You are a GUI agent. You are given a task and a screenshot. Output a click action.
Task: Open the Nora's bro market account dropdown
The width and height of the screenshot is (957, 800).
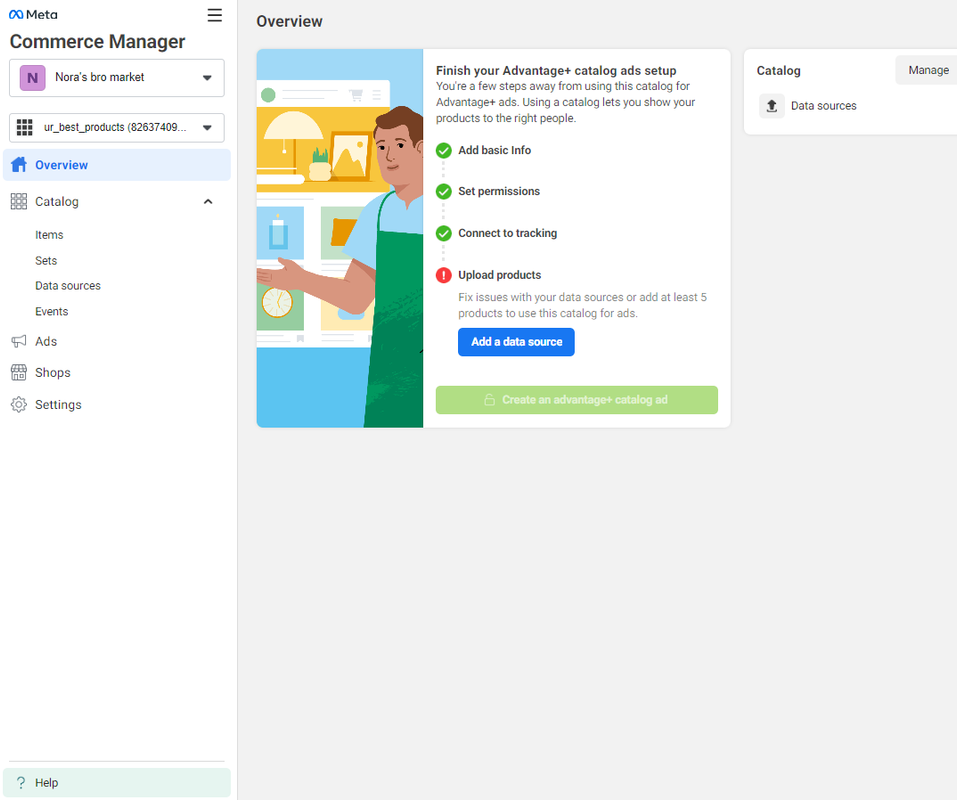tap(117, 78)
